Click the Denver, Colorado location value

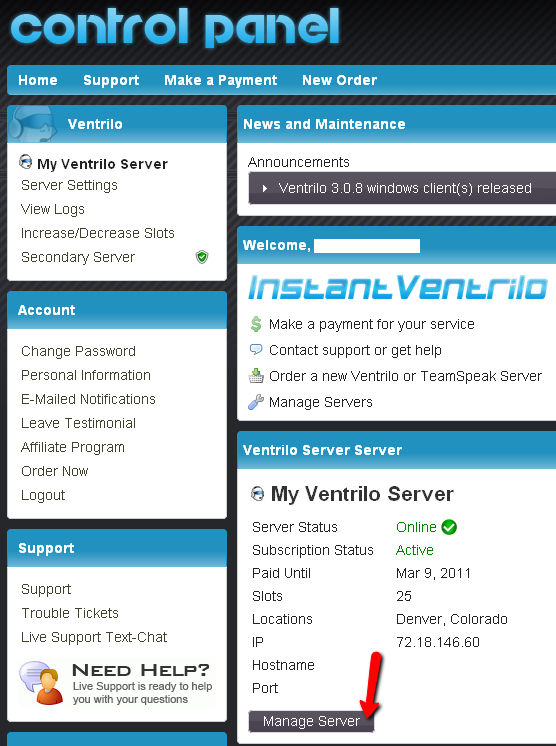point(452,619)
